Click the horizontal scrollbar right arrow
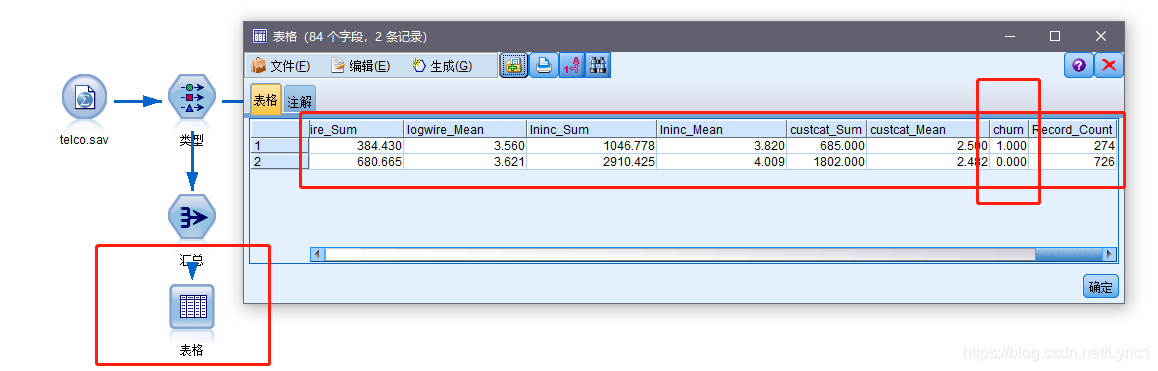The height and width of the screenshot is (371, 1158). (1109, 254)
